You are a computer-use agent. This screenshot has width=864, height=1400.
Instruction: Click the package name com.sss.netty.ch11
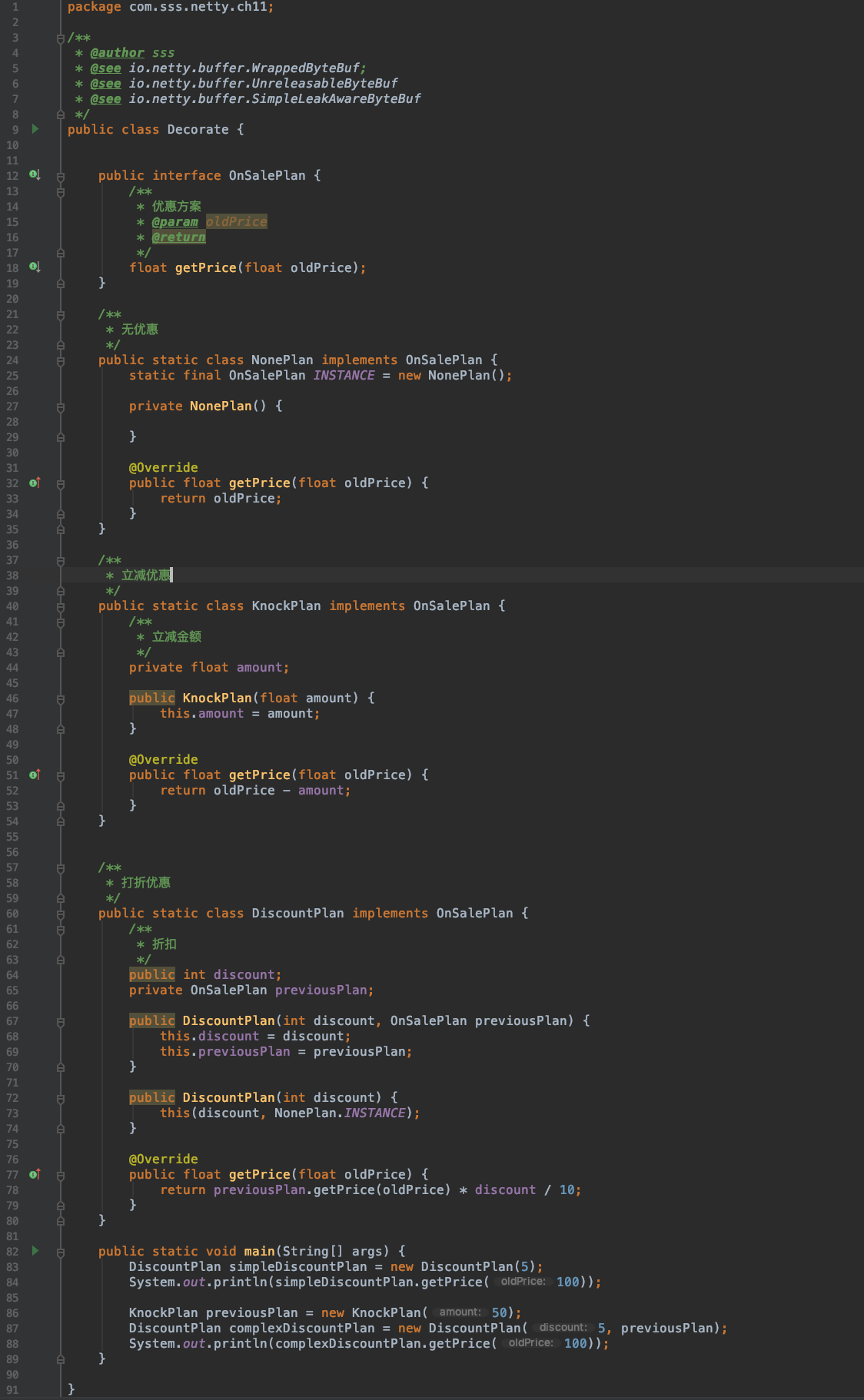pyautogui.click(x=198, y=6)
